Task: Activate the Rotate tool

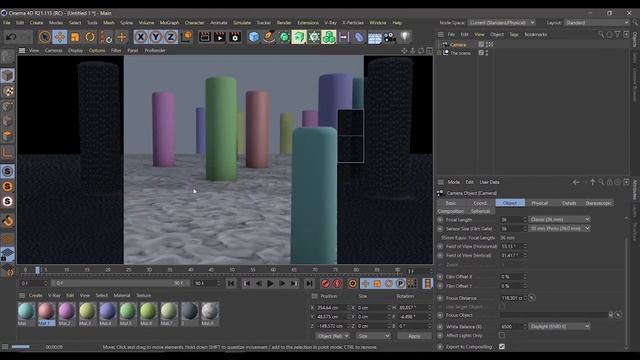Action: 90,37
